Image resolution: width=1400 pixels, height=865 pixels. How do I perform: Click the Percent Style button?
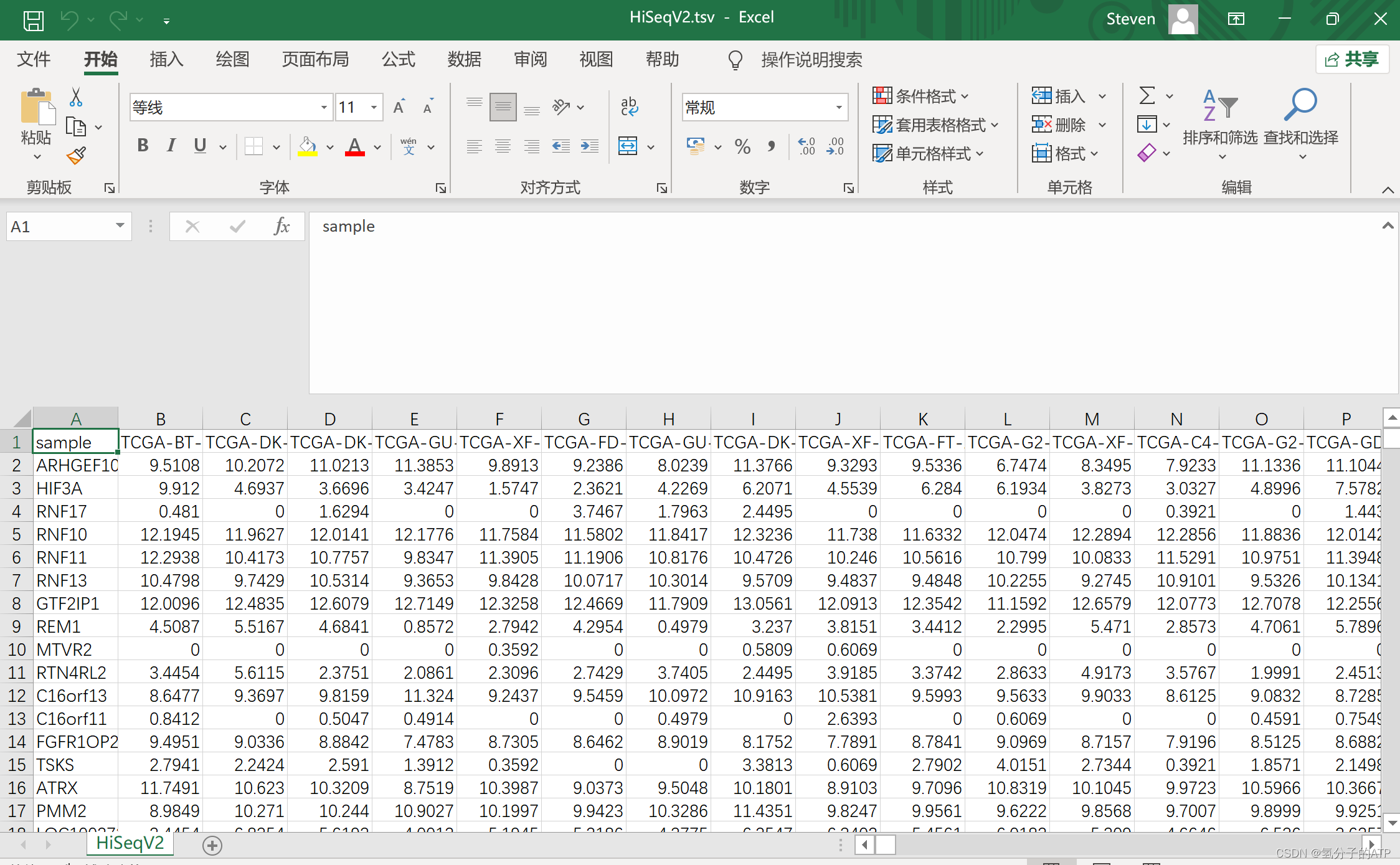pyautogui.click(x=742, y=147)
